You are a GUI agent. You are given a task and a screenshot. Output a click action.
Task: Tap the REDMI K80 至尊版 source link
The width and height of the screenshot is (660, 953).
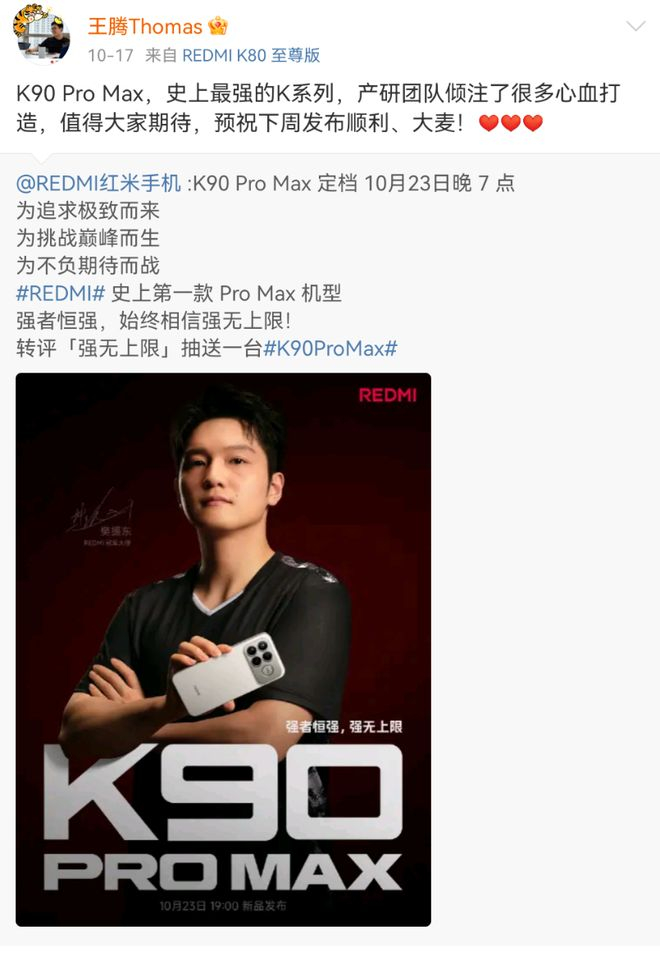(251, 56)
